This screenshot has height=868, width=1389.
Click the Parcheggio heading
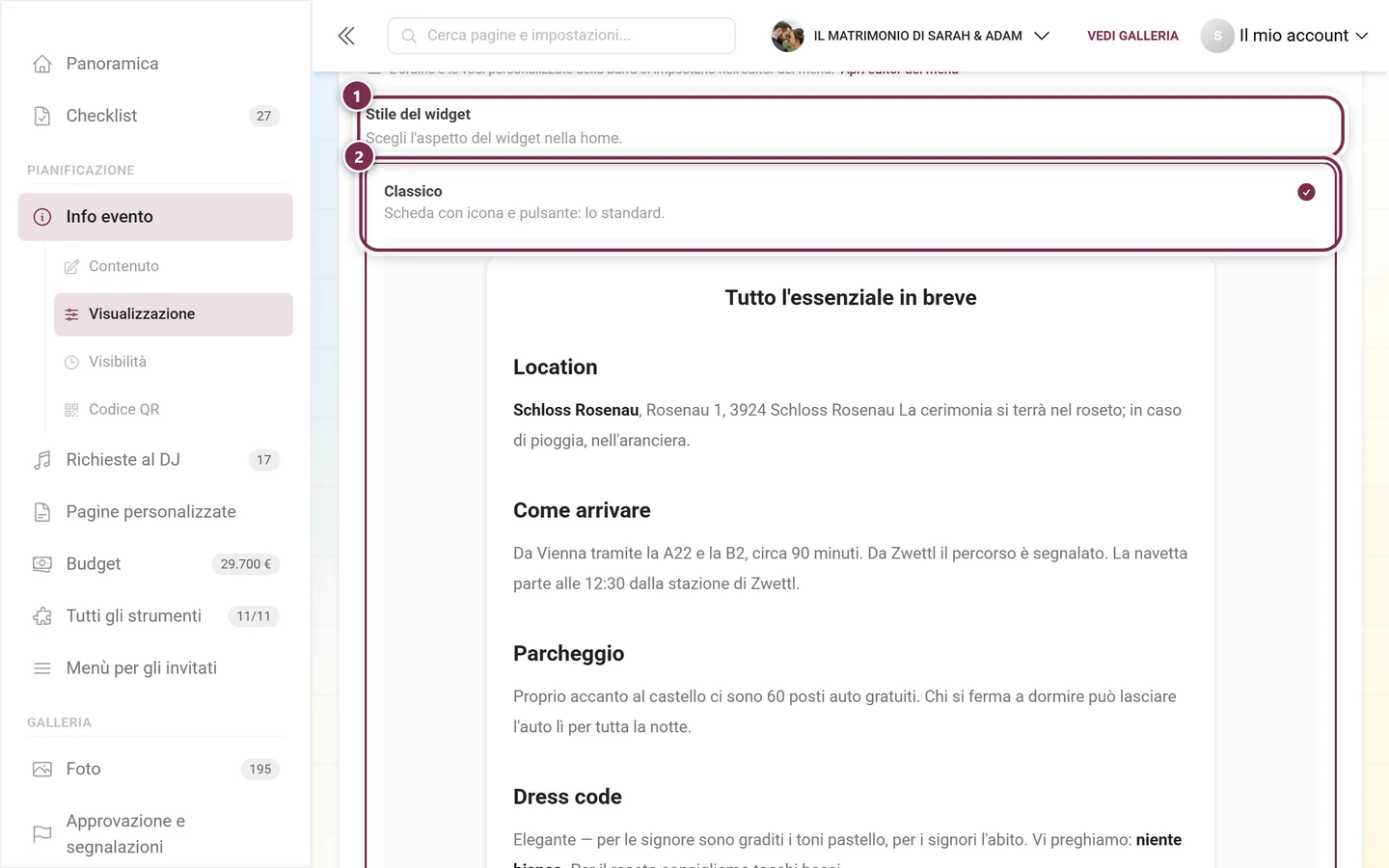(x=568, y=654)
